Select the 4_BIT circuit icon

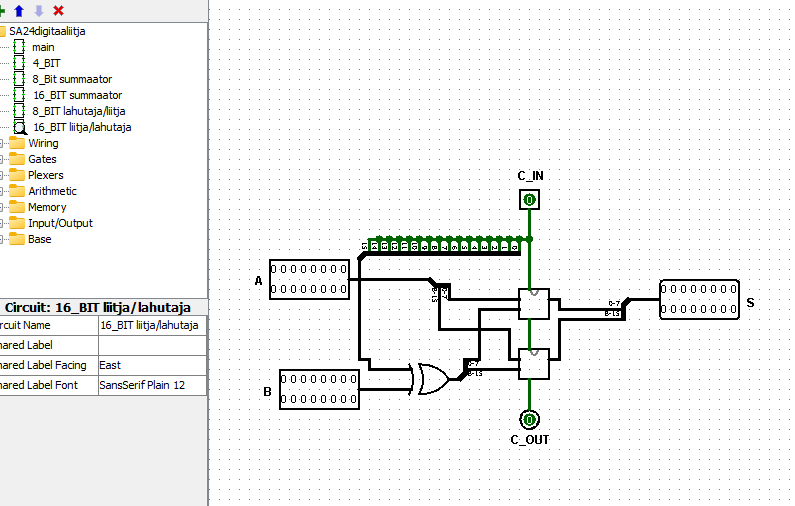point(19,63)
